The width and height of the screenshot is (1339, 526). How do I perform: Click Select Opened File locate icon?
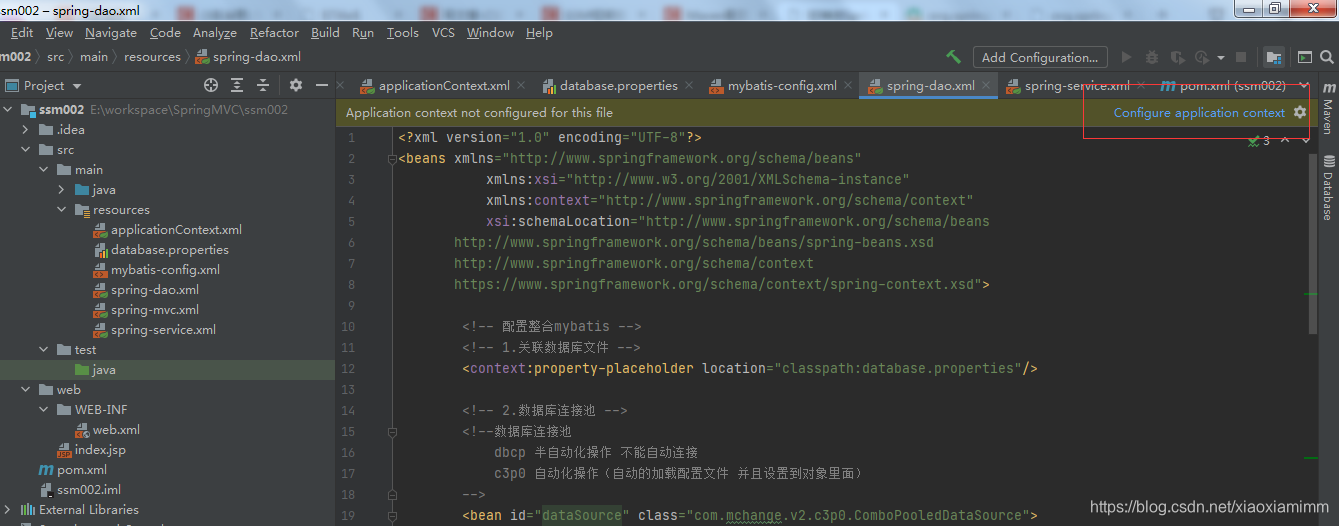coord(211,86)
